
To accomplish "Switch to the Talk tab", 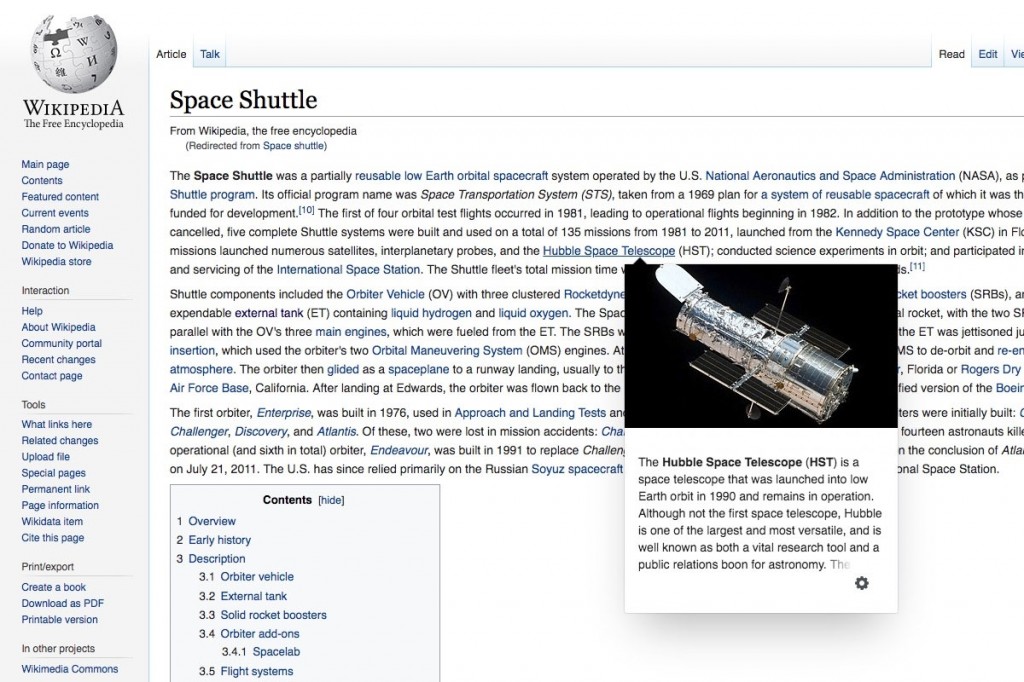I will (x=210, y=54).
